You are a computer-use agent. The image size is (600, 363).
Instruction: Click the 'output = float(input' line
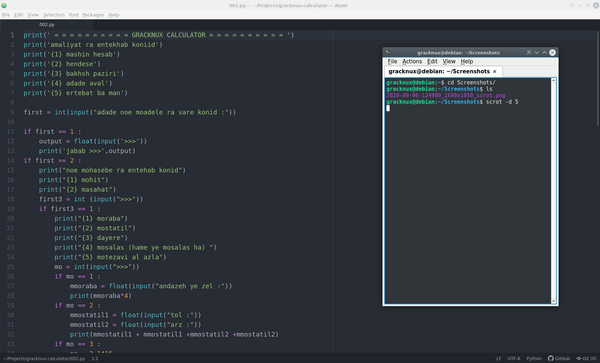93,141
